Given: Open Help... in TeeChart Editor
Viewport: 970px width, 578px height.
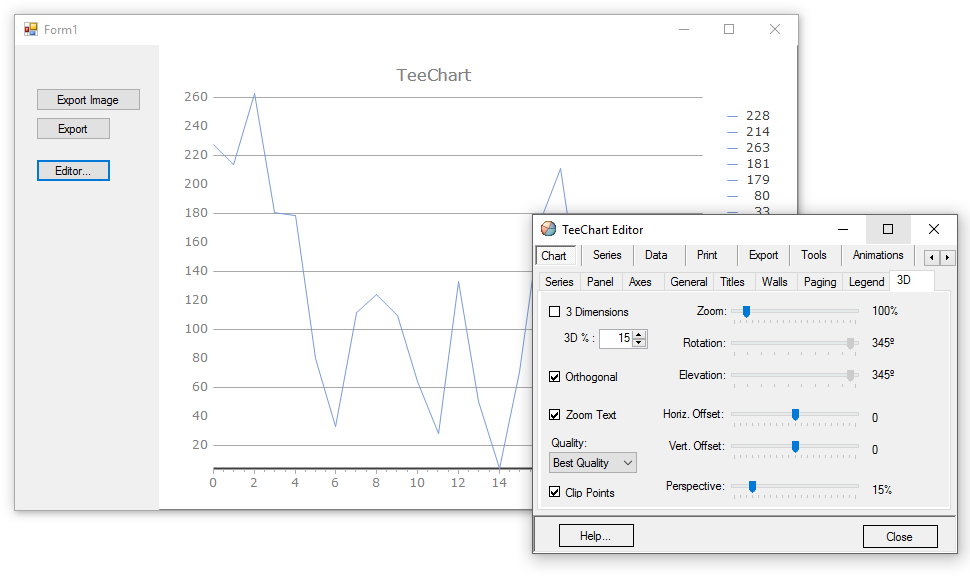Looking at the screenshot, I should click(596, 536).
